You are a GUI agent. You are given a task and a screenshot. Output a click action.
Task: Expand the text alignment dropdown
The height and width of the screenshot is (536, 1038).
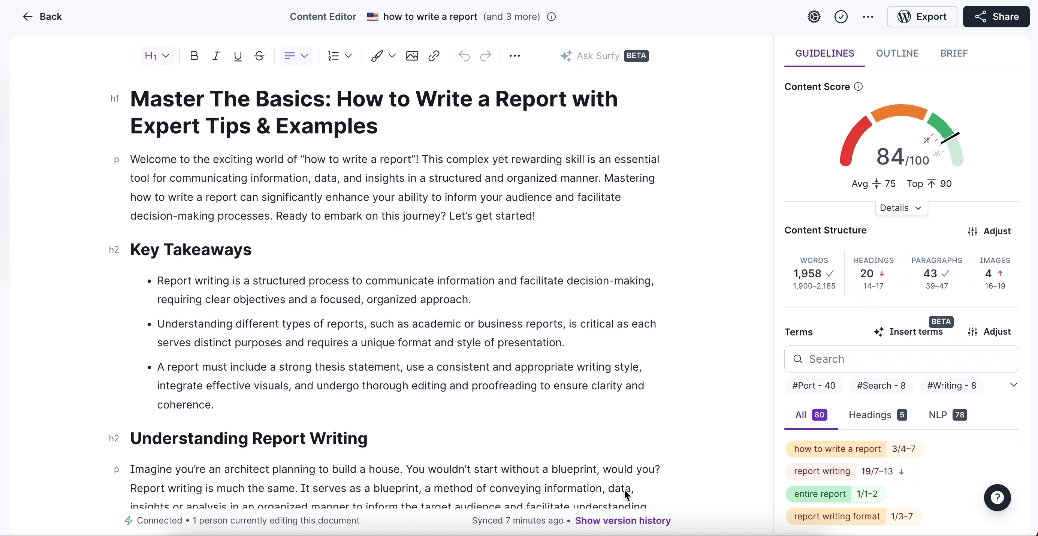(x=296, y=56)
